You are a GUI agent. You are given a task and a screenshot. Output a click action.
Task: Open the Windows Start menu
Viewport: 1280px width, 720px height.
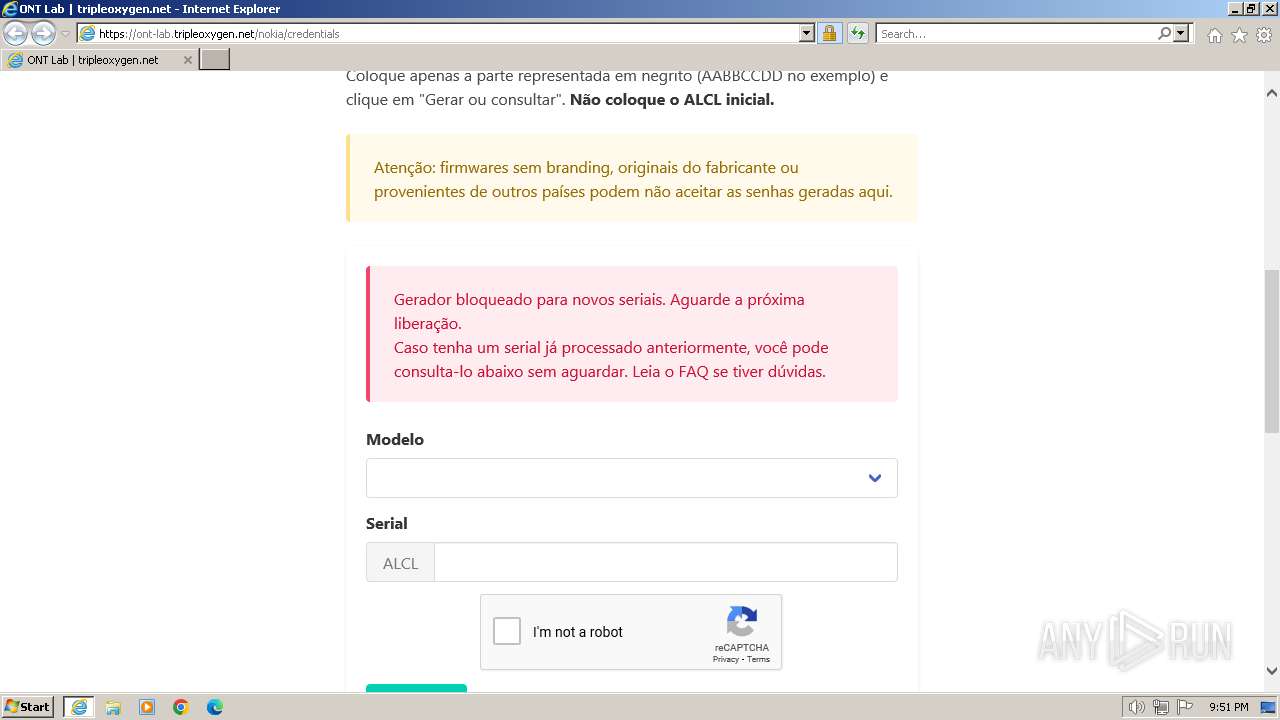(27, 707)
